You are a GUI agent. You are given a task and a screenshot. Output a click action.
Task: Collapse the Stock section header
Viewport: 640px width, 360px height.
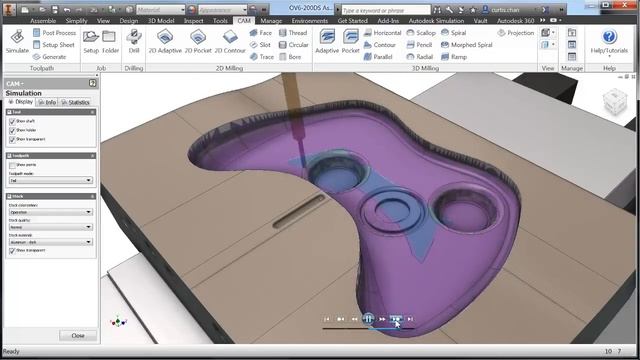51,196
